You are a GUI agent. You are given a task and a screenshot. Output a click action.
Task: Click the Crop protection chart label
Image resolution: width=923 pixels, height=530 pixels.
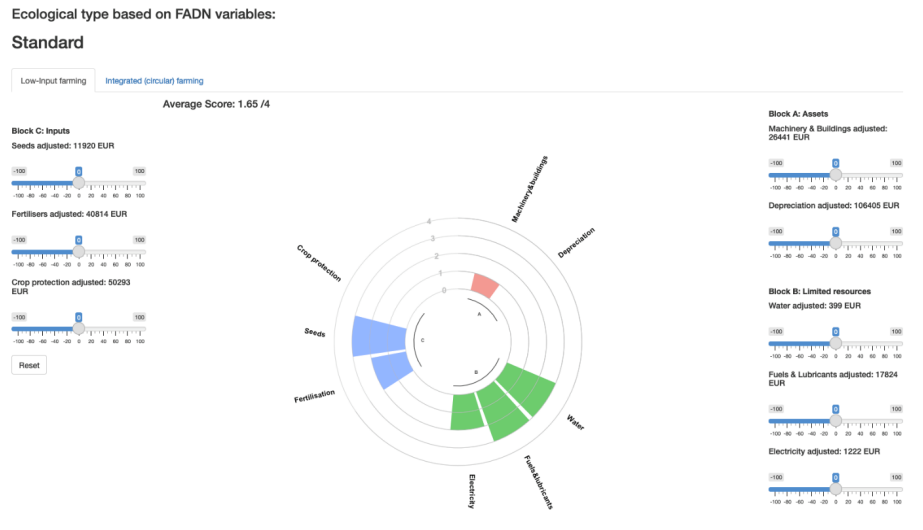coord(318,263)
